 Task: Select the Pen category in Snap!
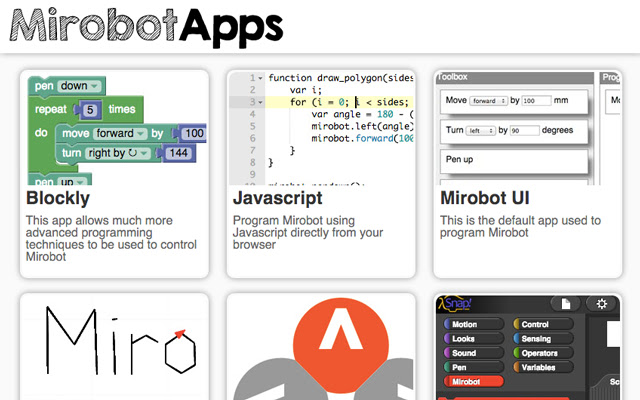[x=473, y=367]
